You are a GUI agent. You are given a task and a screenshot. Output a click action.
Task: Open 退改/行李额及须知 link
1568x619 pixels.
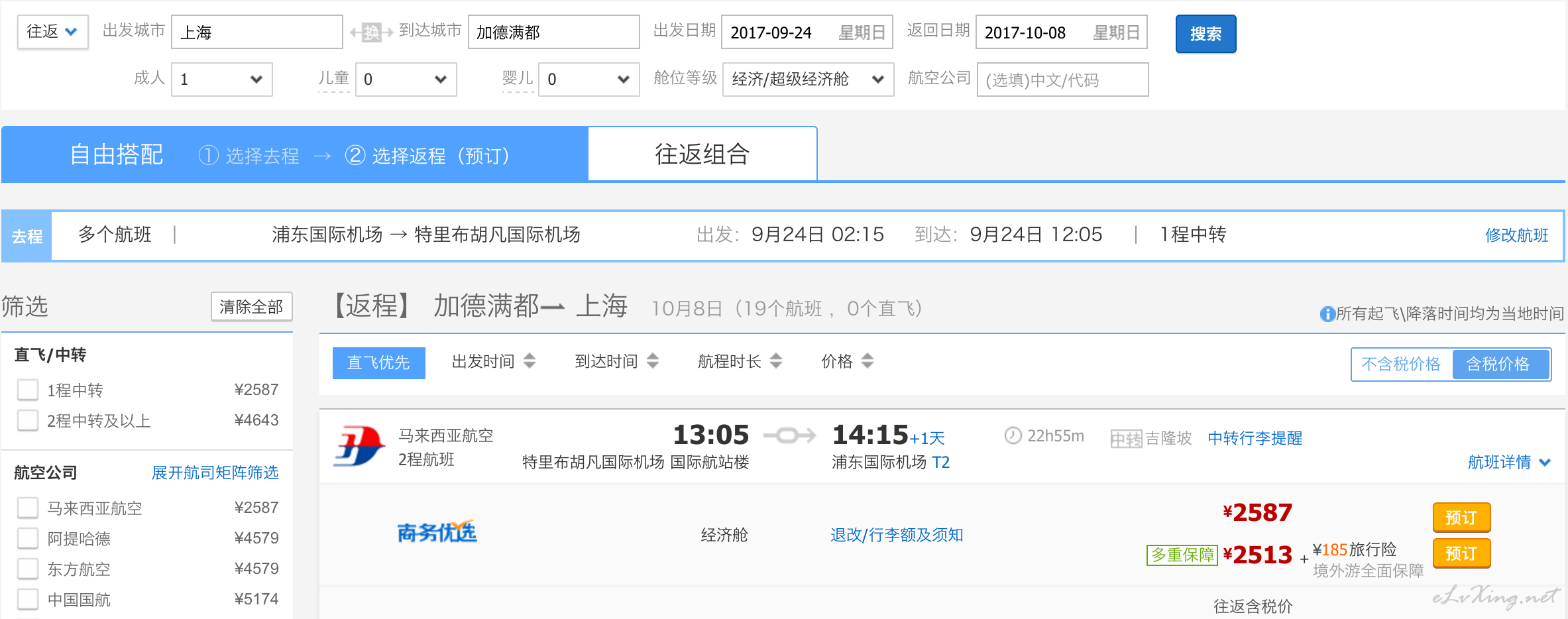point(897,535)
